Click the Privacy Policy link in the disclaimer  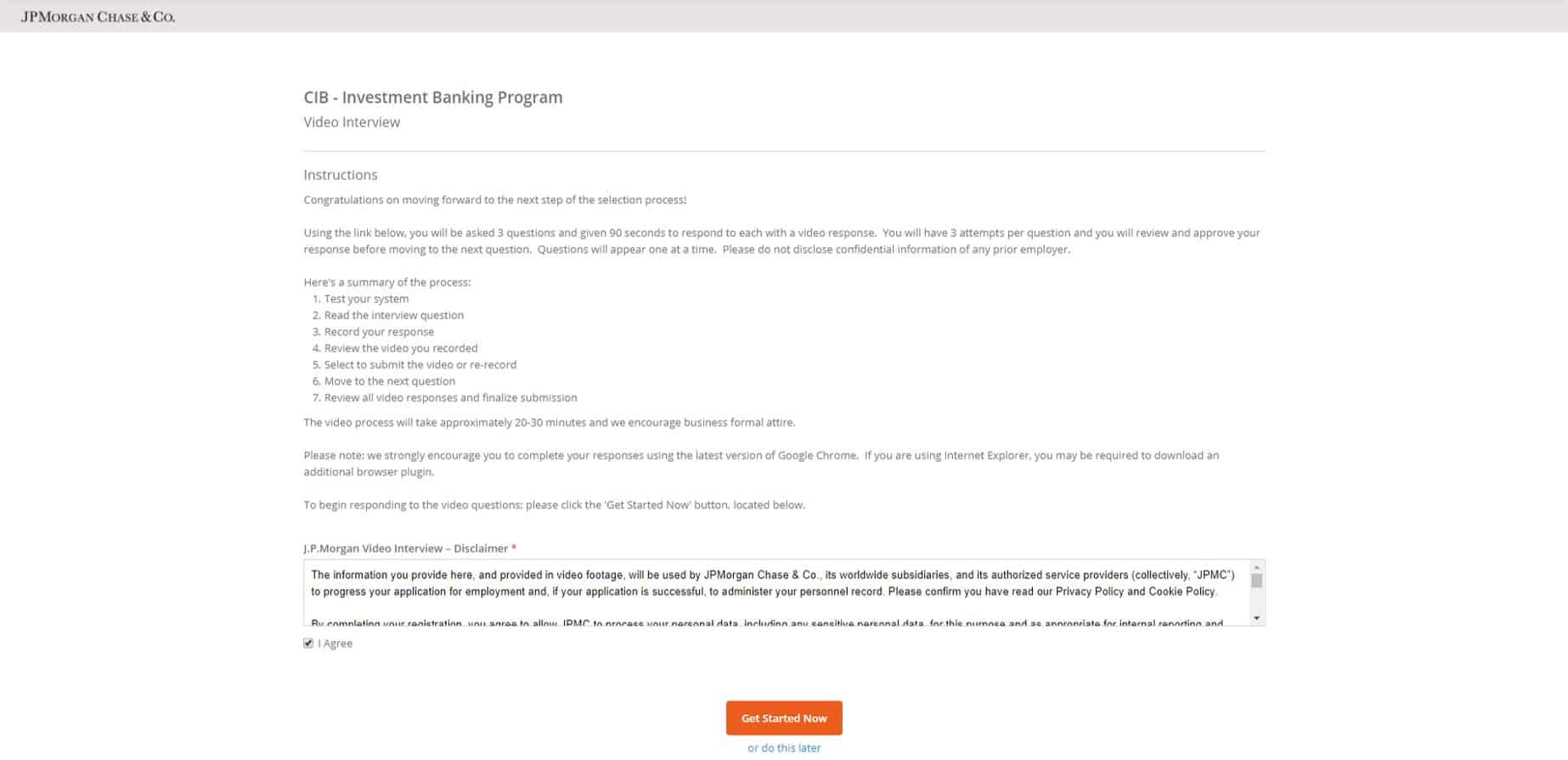(1092, 591)
